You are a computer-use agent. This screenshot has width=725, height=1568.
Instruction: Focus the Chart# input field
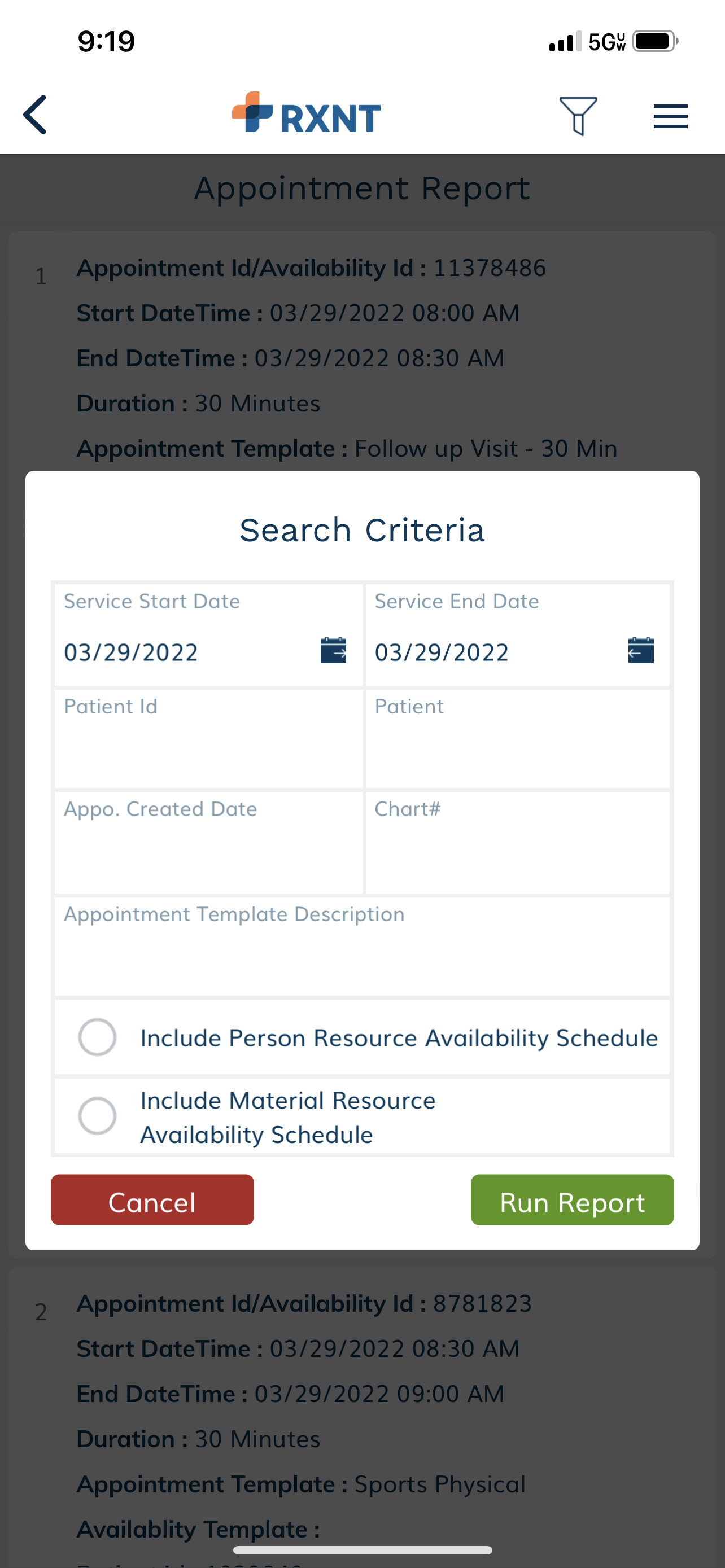point(517,843)
